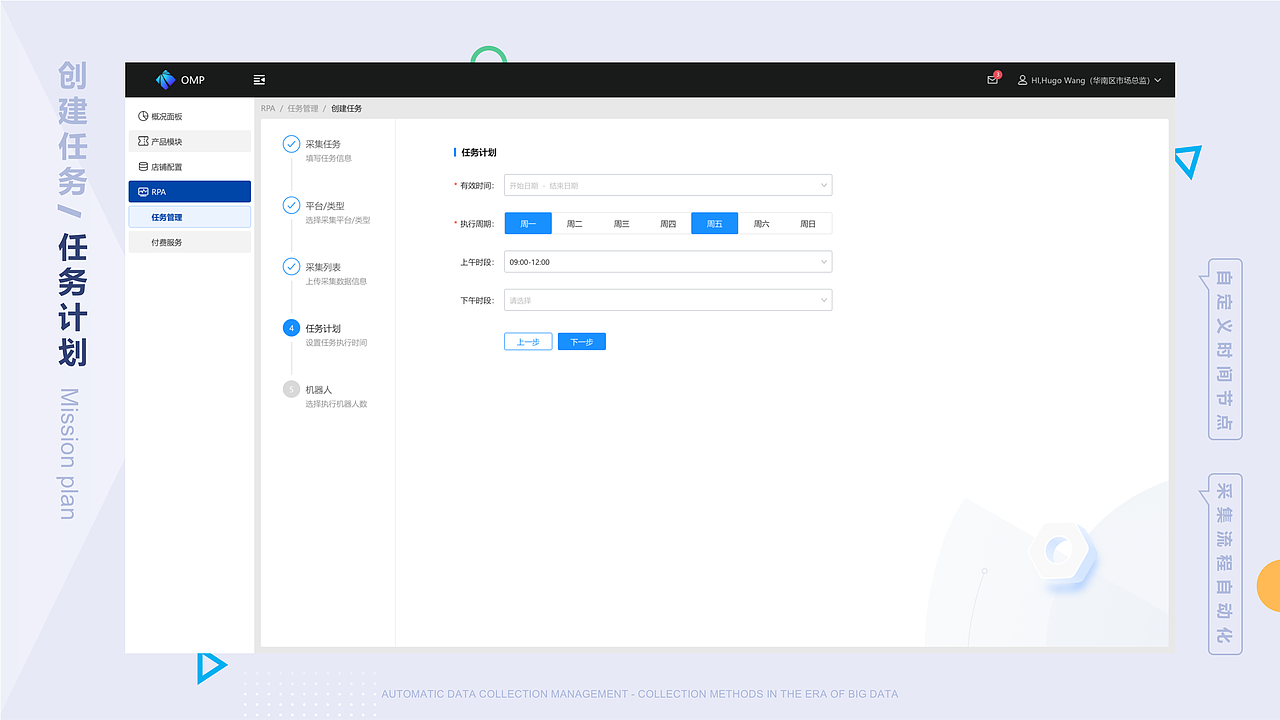Click the 店铺配置 database icon
Viewport: 1280px width, 720px height.
pos(143,167)
